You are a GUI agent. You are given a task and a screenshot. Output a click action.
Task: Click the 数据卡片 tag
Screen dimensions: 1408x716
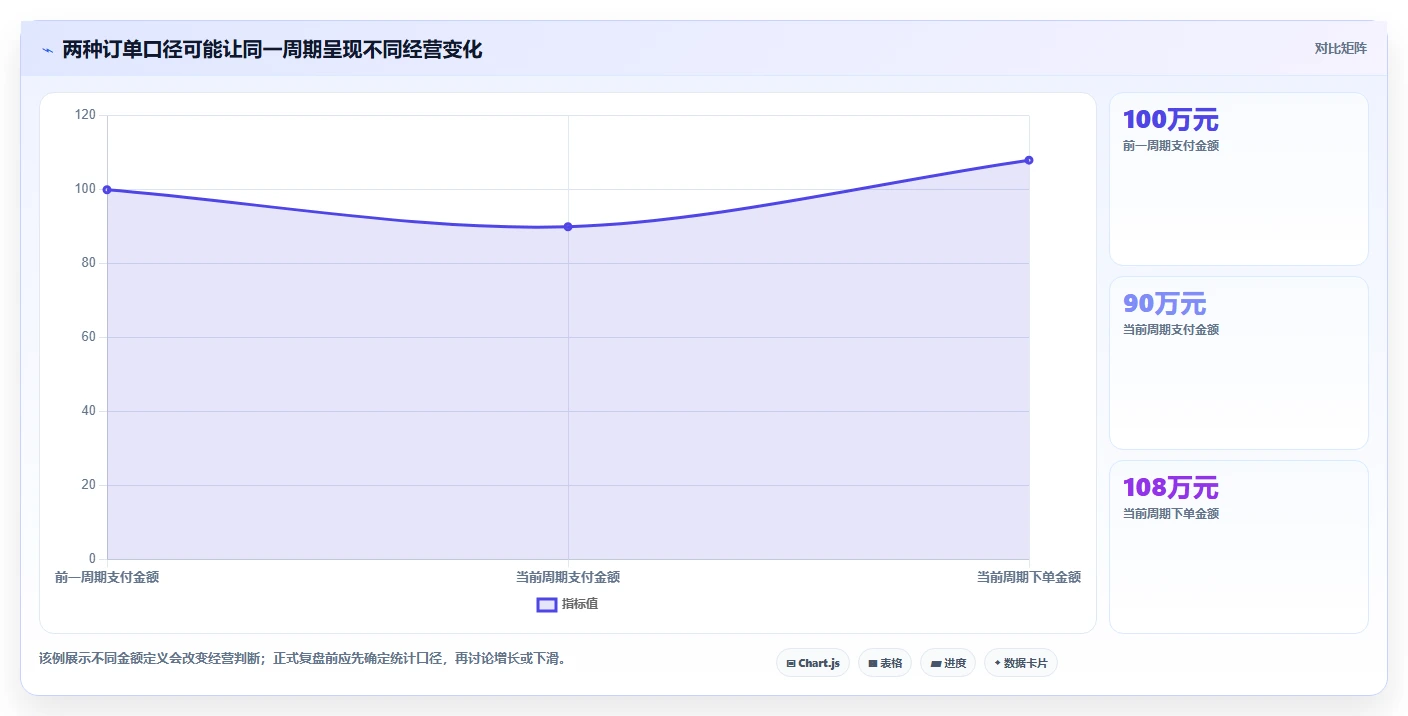tap(1021, 663)
